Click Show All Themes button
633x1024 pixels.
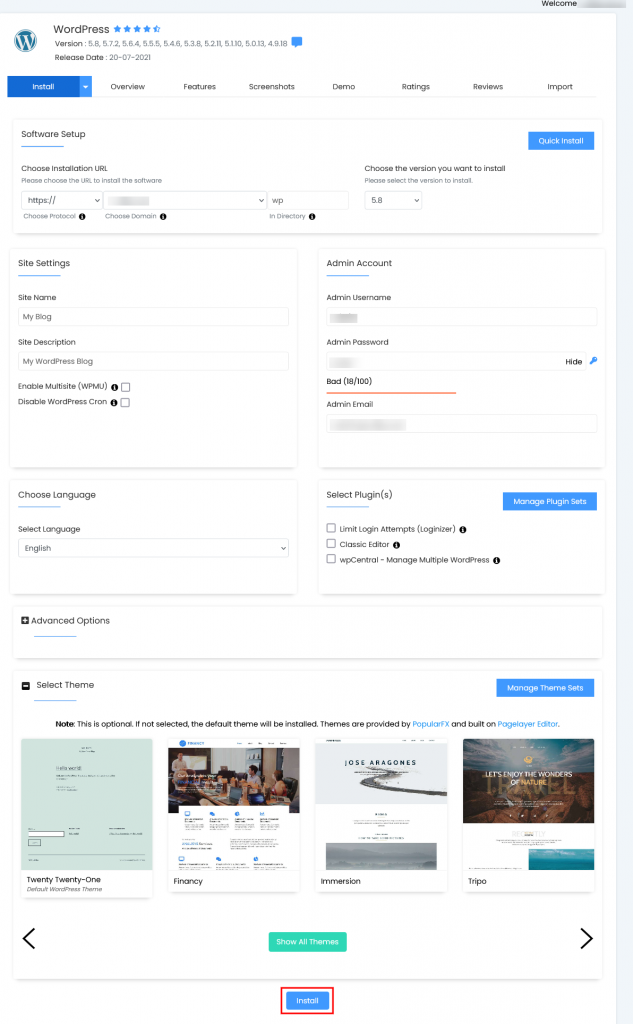308,942
